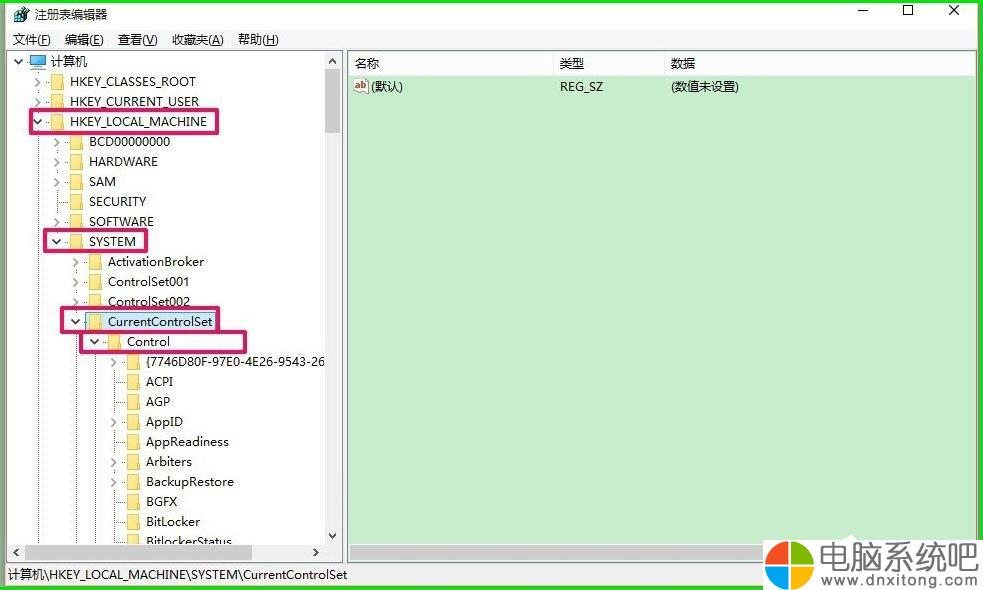Collapse the HKEY_LOCAL_MACHINE key

(x=38, y=122)
